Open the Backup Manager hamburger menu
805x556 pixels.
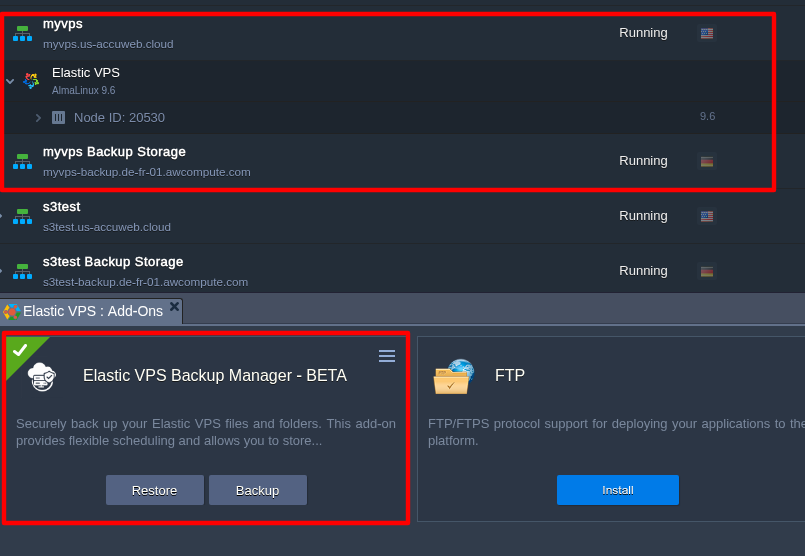click(387, 356)
